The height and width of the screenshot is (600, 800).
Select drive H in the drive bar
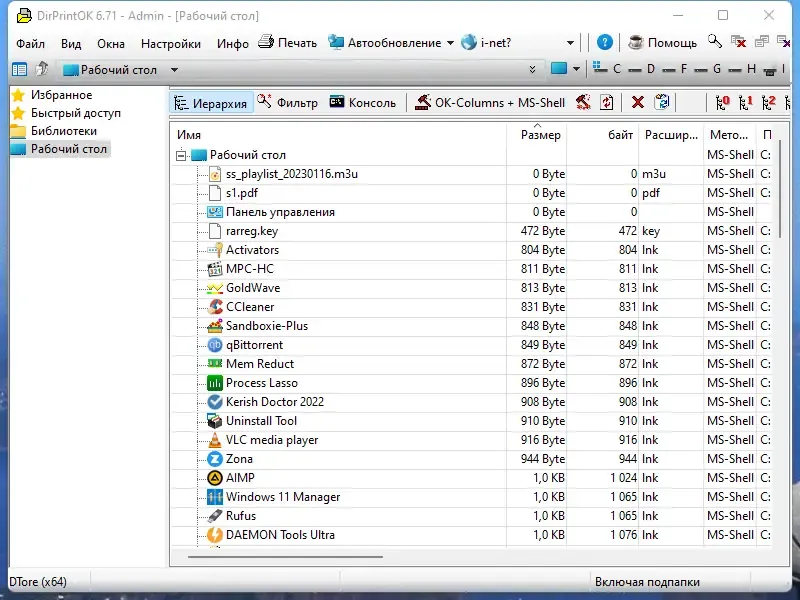(742, 68)
